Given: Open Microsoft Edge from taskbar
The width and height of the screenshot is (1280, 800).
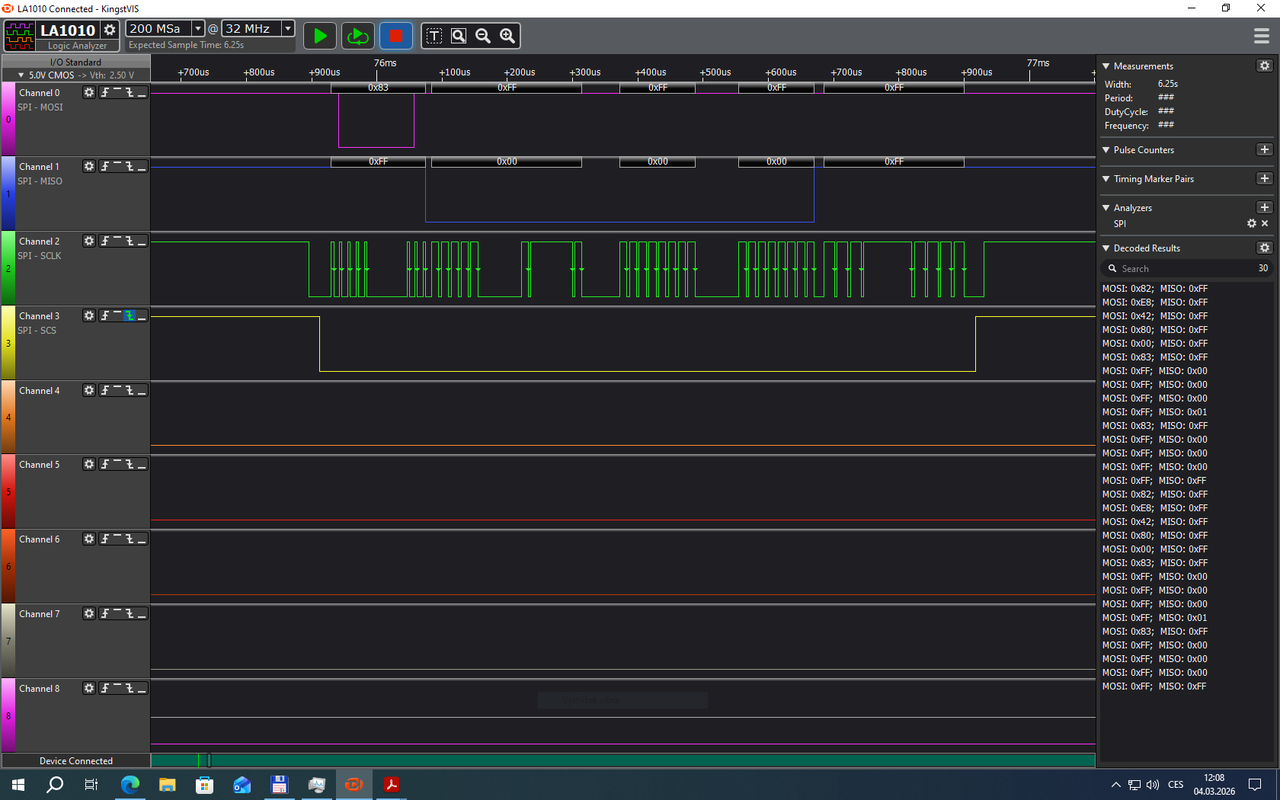Looking at the screenshot, I should pyautogui.click(x=130, y=785).
